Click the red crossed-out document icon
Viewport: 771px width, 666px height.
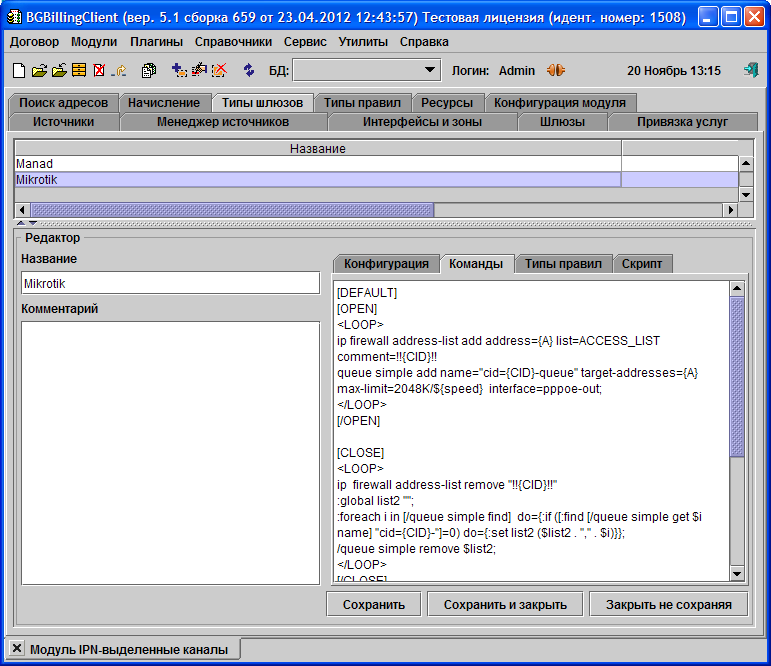point(99,70)
